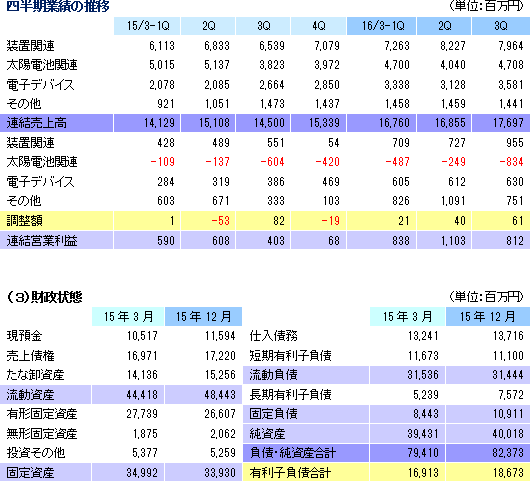530x481 pixels.
Task: Select the red -53 adjustment value
Action: [x=220, y=221]
